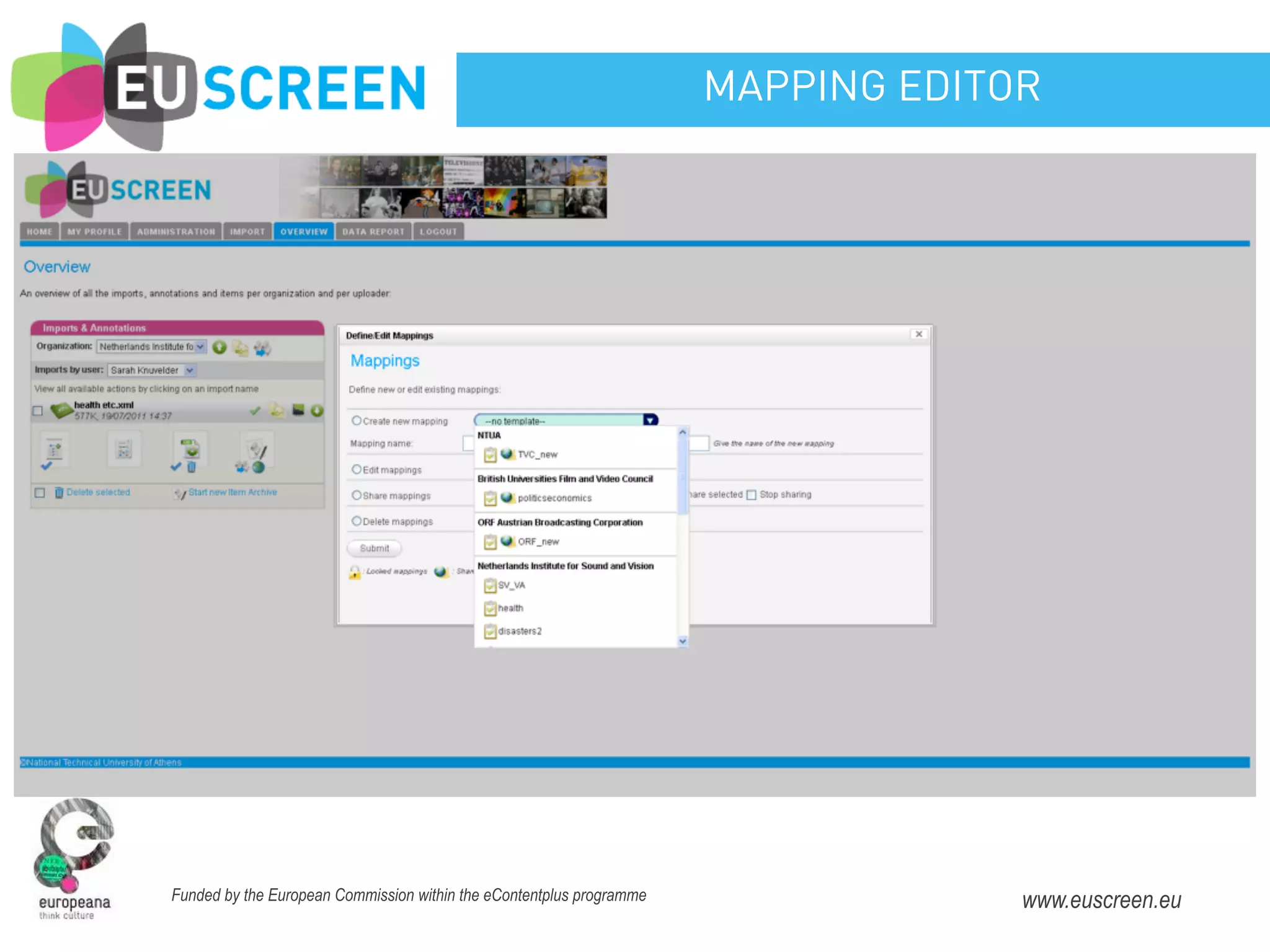
Task: Click the green download arrow on health etc.xml row
Action: 317,410
